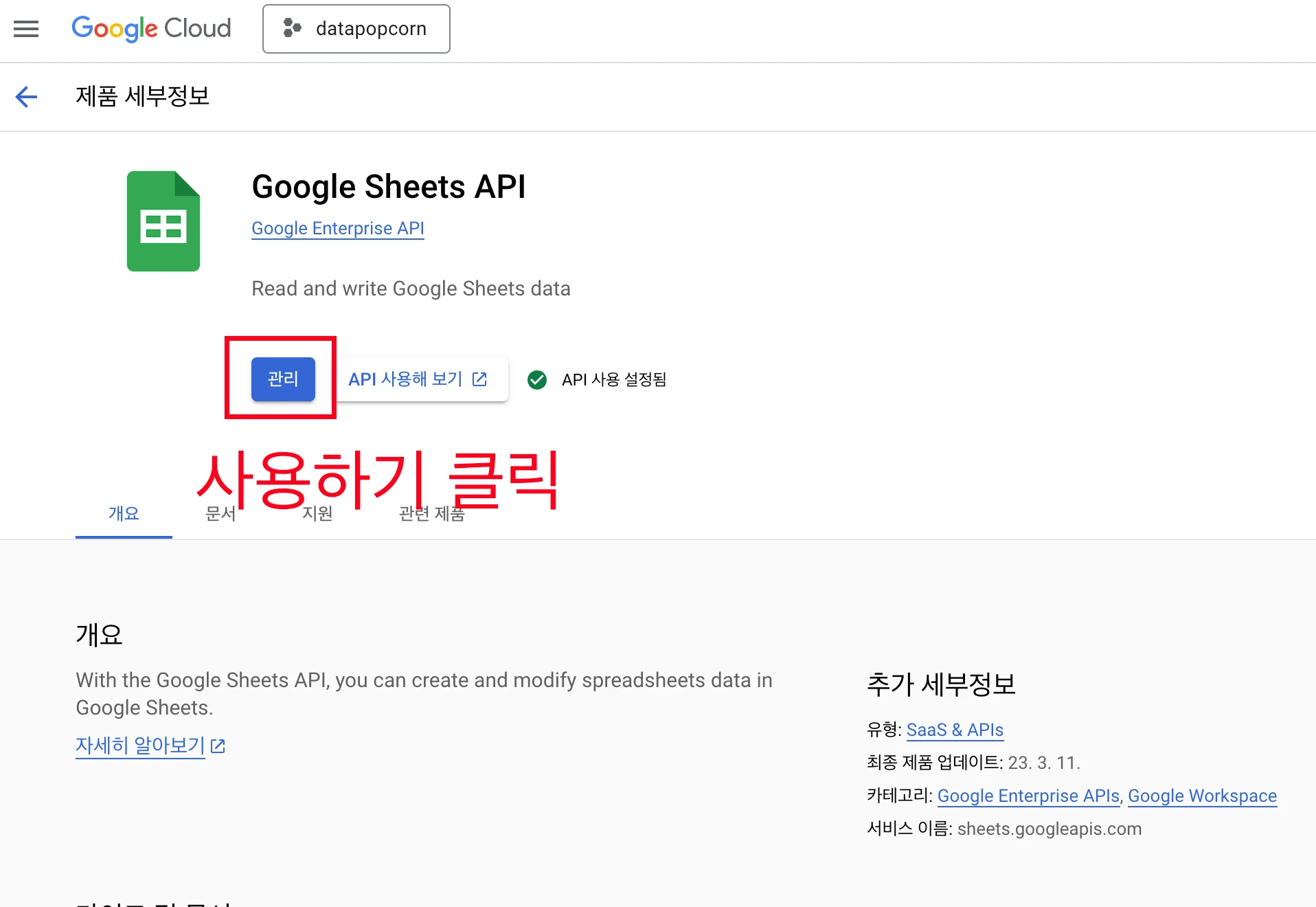
Task: Click the green API enabled checkmark icon
Action: click(x=537, y=380)
